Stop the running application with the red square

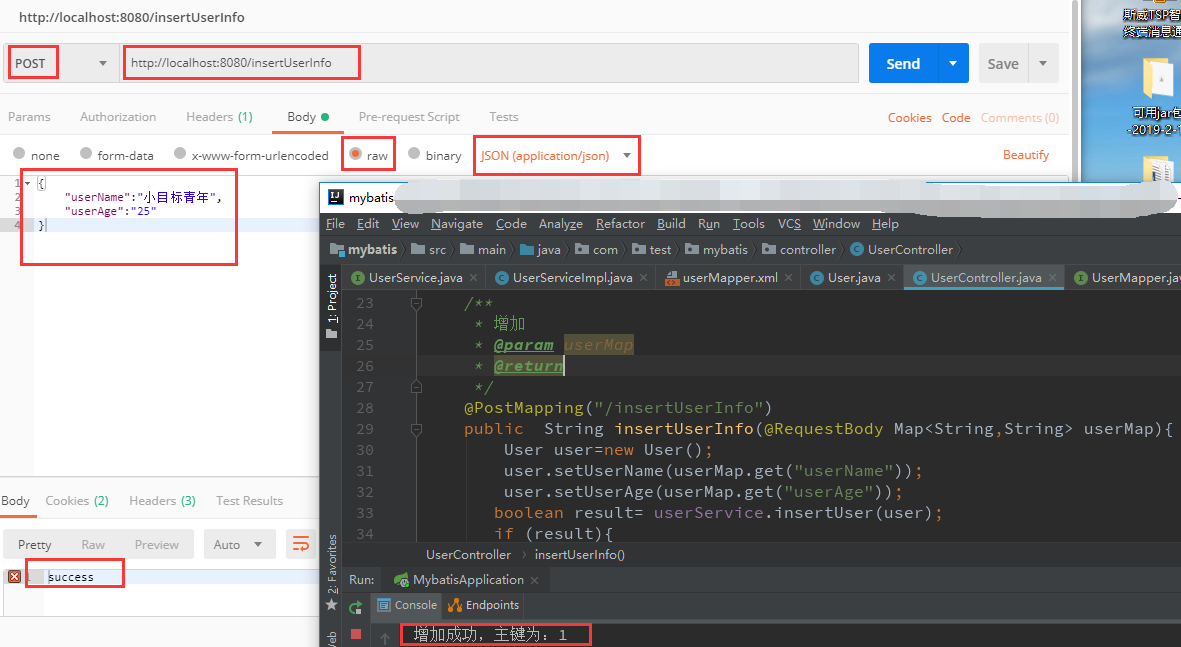[x=356, y=634]
